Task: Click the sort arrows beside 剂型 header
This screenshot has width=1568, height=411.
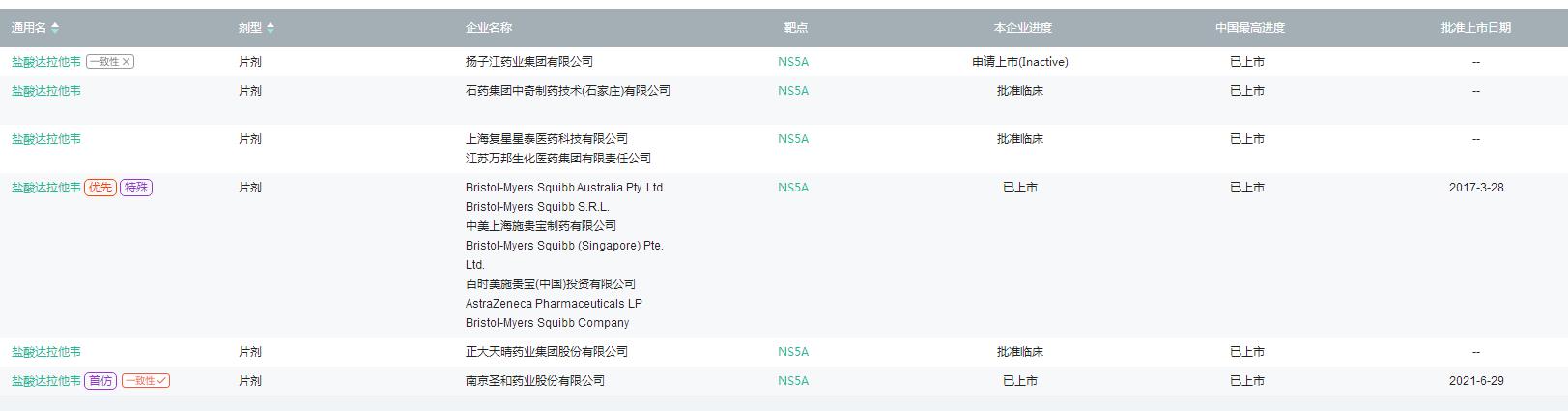Action: point(271,28)
